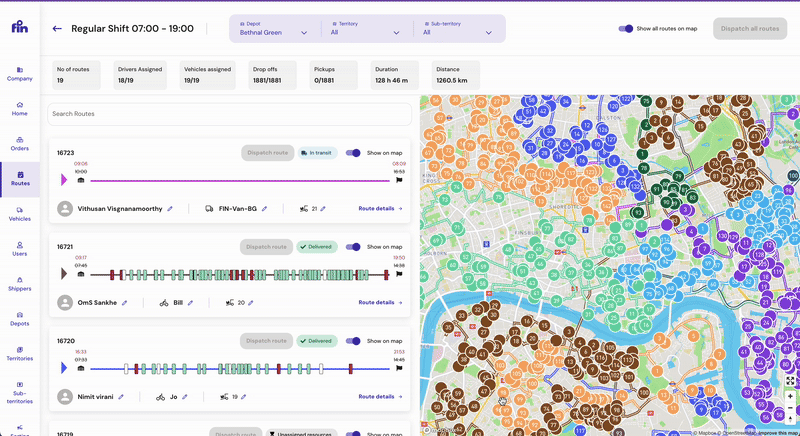Open Orders in the sidebar
Viewport: 800px width, 436px height.
click(19, 144)
